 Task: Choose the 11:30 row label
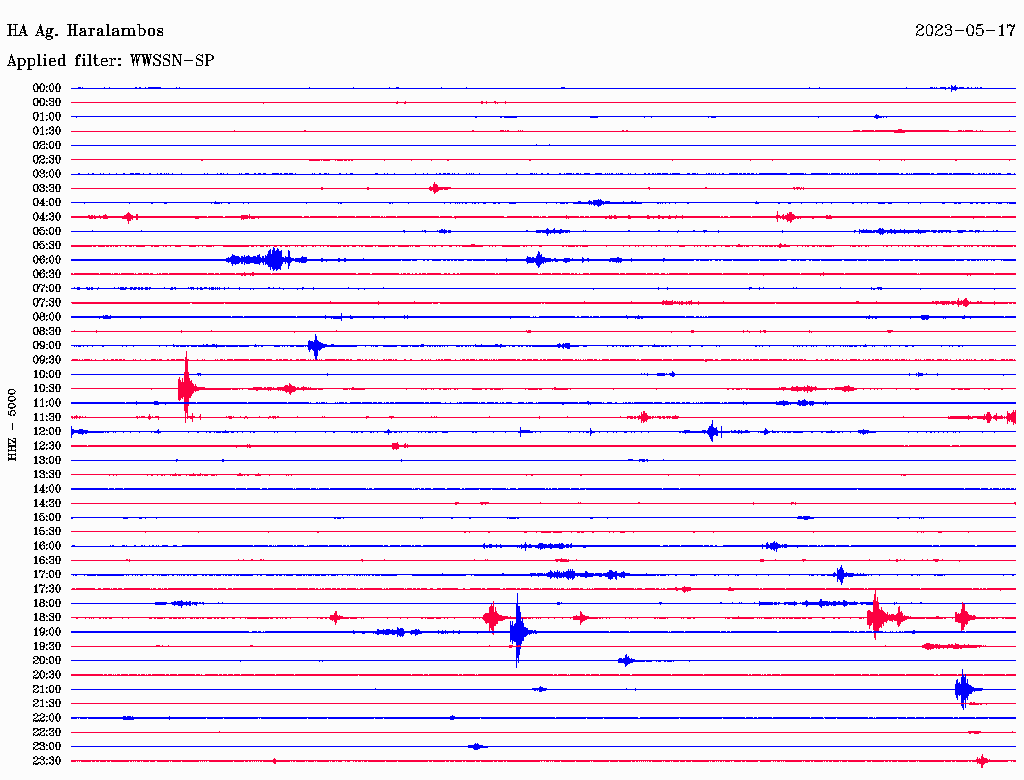click(x=47, y=417)
